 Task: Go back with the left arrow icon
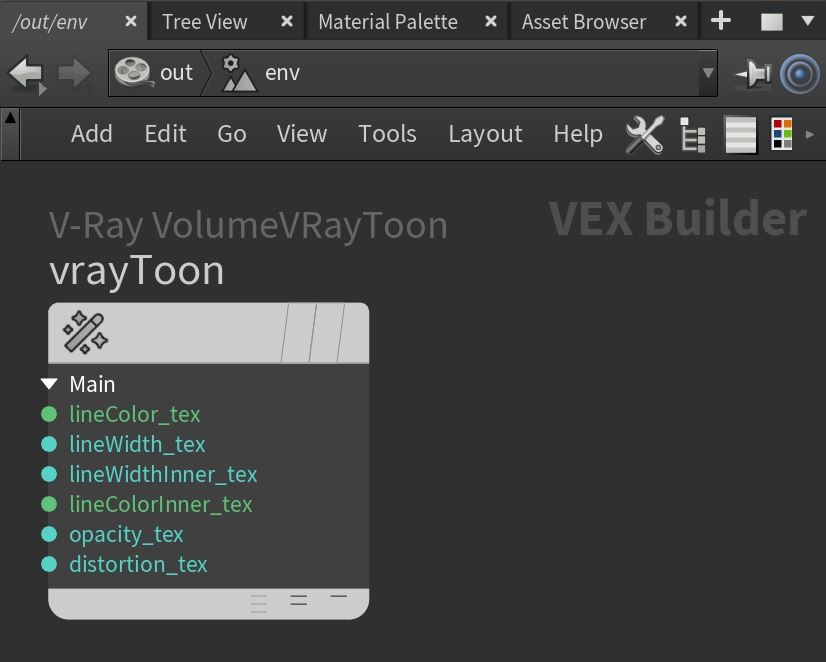pos(26,74)
